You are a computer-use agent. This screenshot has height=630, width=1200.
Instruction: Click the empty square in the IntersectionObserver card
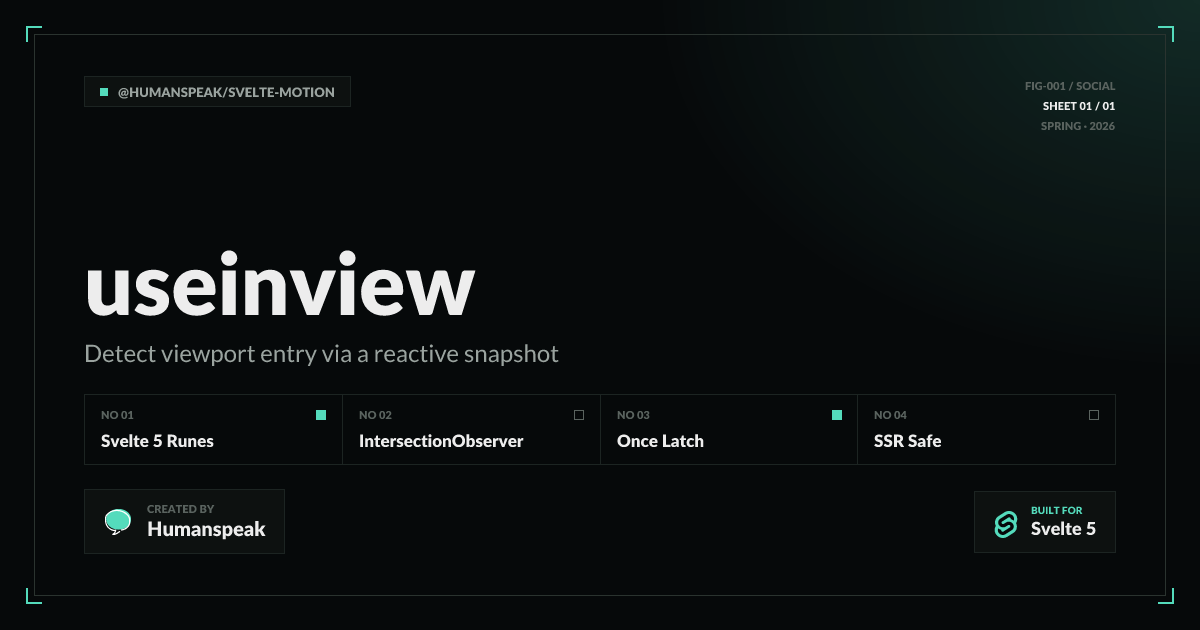click(579, 415)
